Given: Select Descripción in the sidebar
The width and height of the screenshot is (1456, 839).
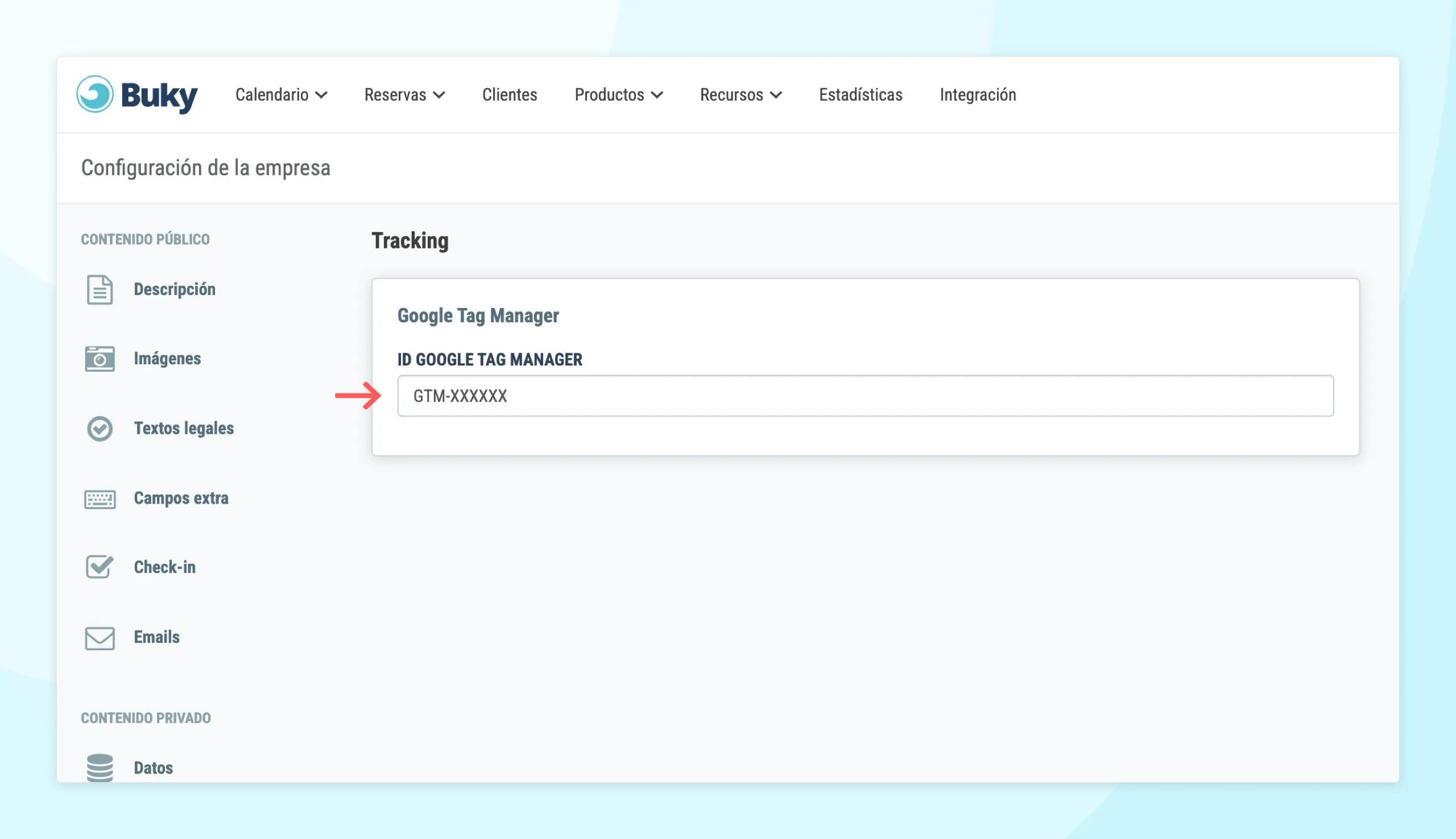Looking at the screenshot, I should [x=175, y=289].
